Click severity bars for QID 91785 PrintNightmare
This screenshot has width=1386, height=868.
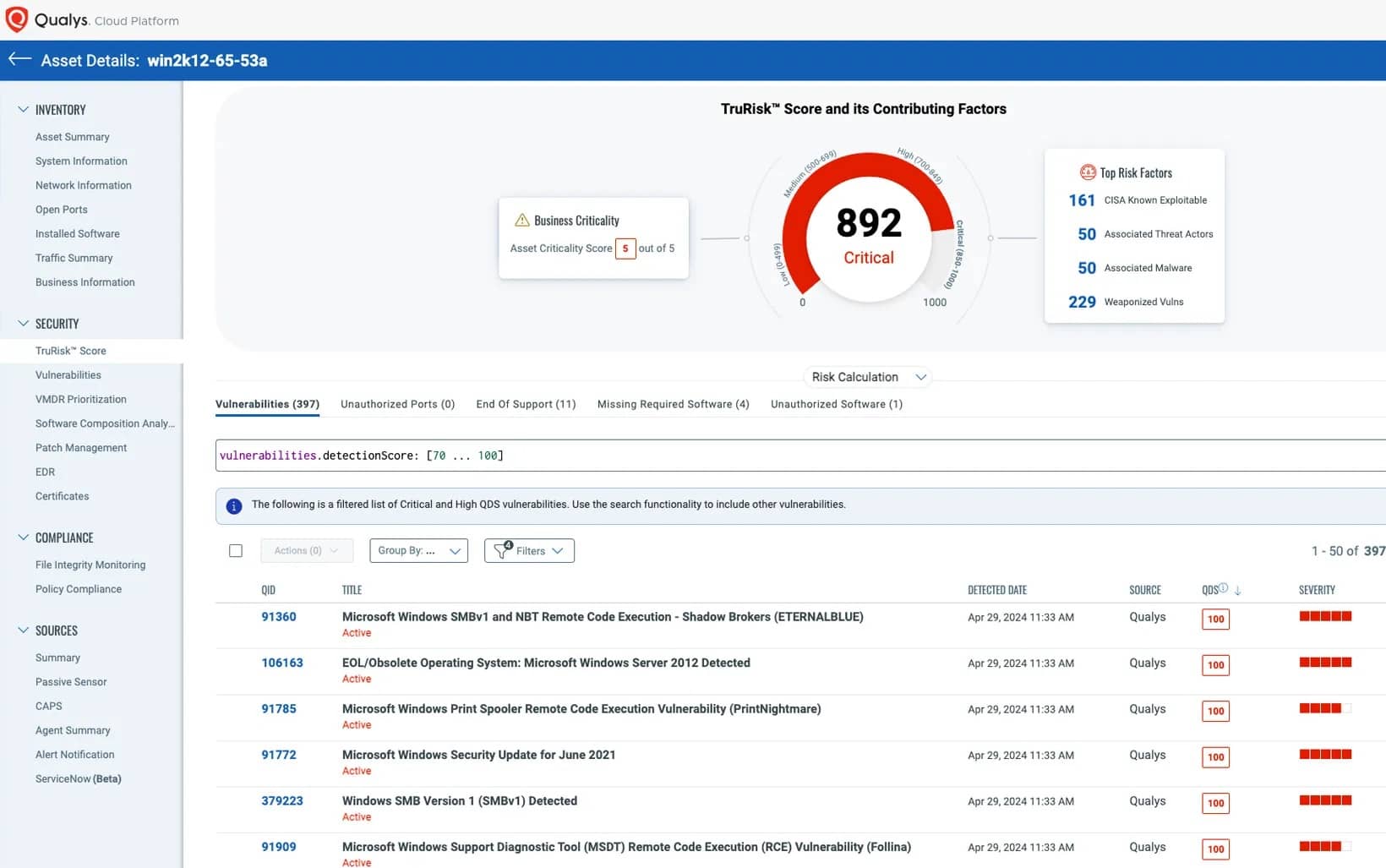[x=1324, y=708]
